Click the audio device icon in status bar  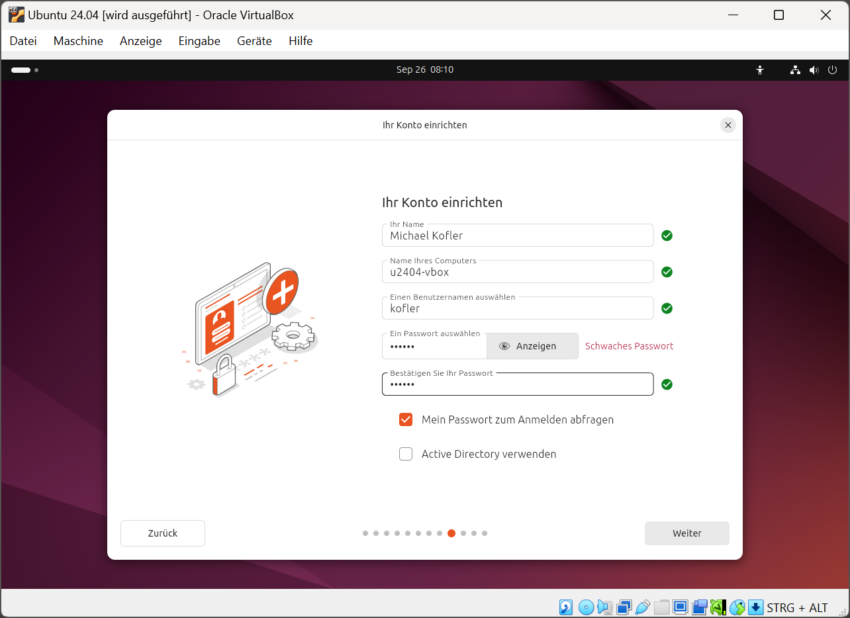[604, 607]
